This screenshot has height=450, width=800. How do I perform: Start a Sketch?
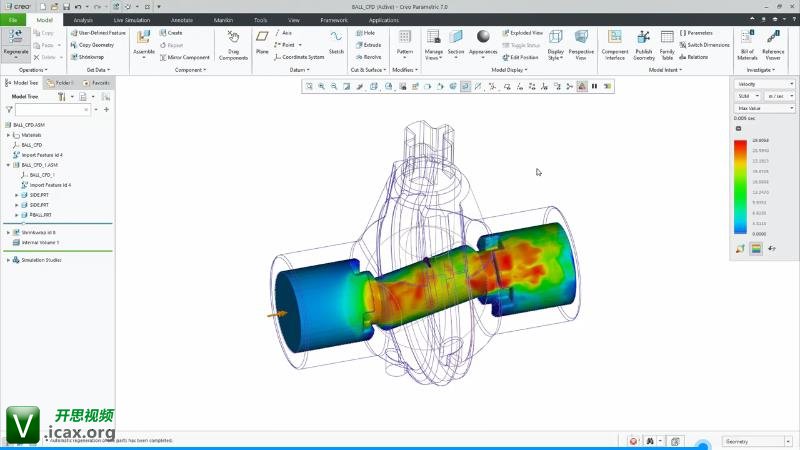[336, 42]
